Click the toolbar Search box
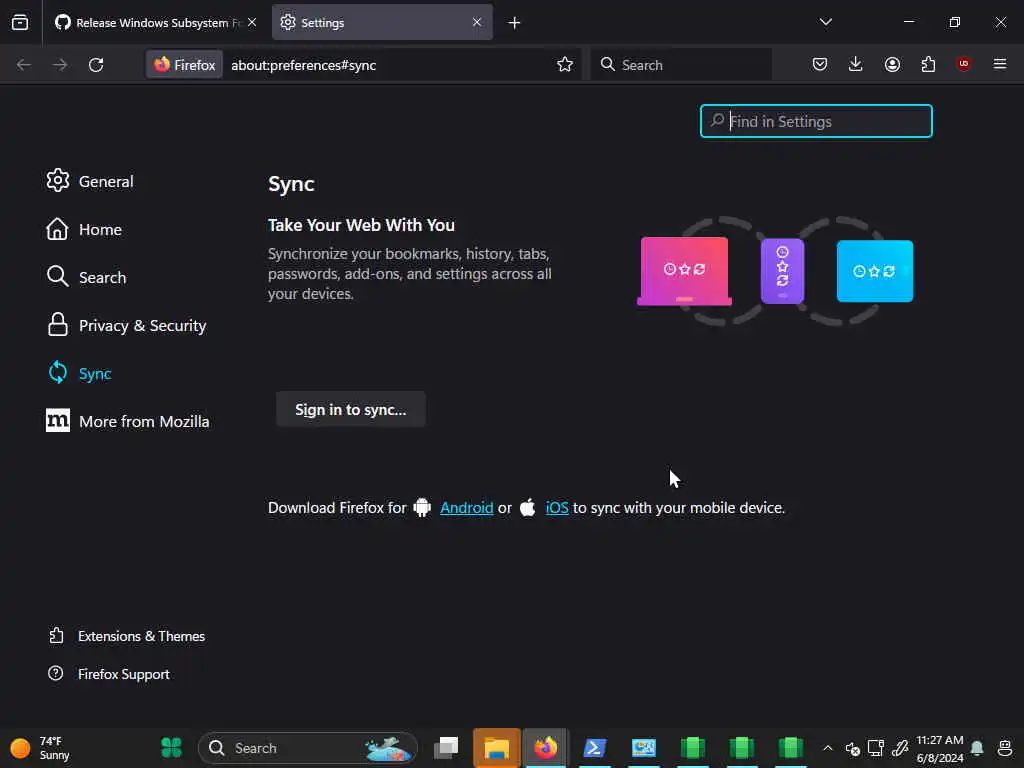Viewport: 1024px width, 768px height. pyautogui.click(x=681, y=65)
